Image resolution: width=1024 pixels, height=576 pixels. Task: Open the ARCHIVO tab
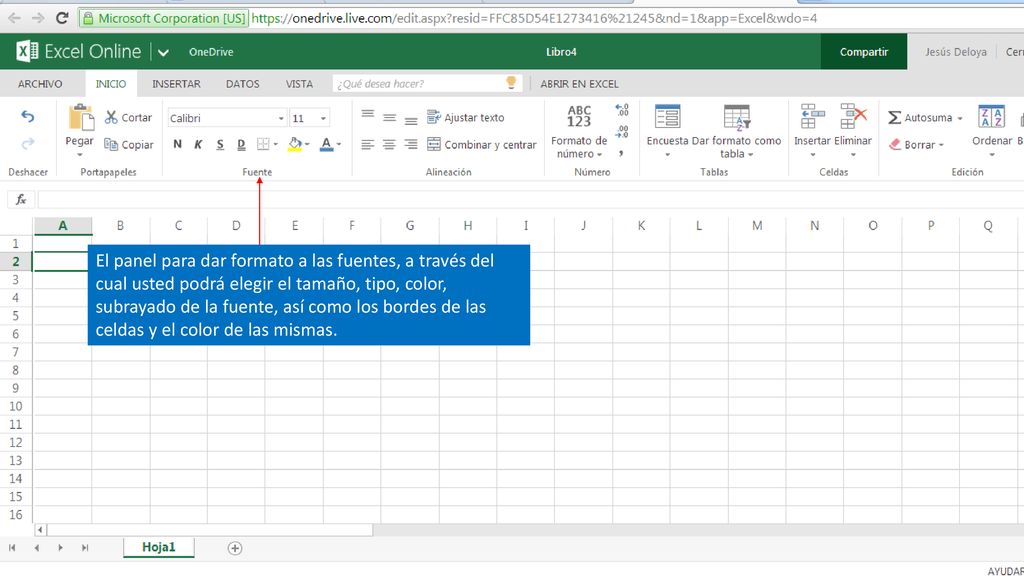40,84
